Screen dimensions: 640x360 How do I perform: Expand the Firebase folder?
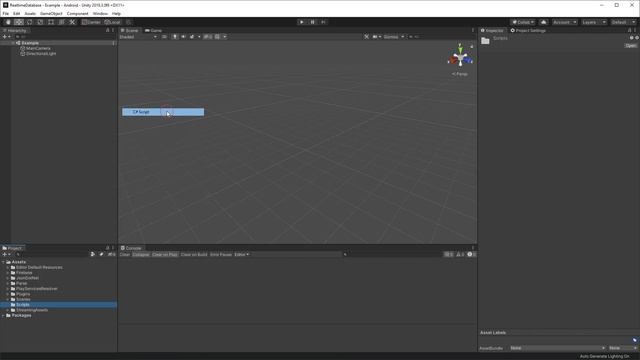tap(8, 273)
